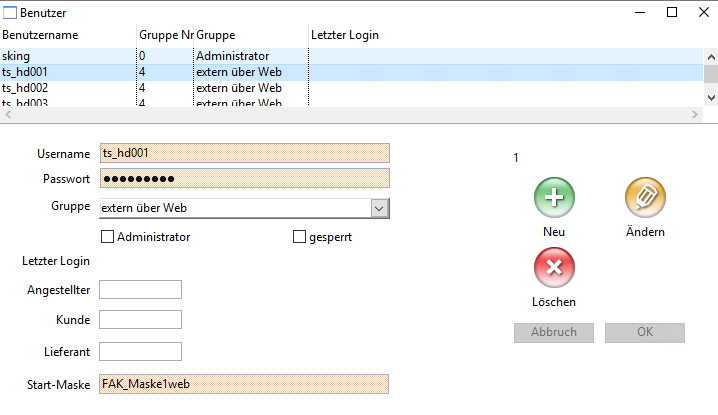The height and width of the screenshot is (415, 718).
Task: Click the Gruppe Nr column header
Action: 165,35
